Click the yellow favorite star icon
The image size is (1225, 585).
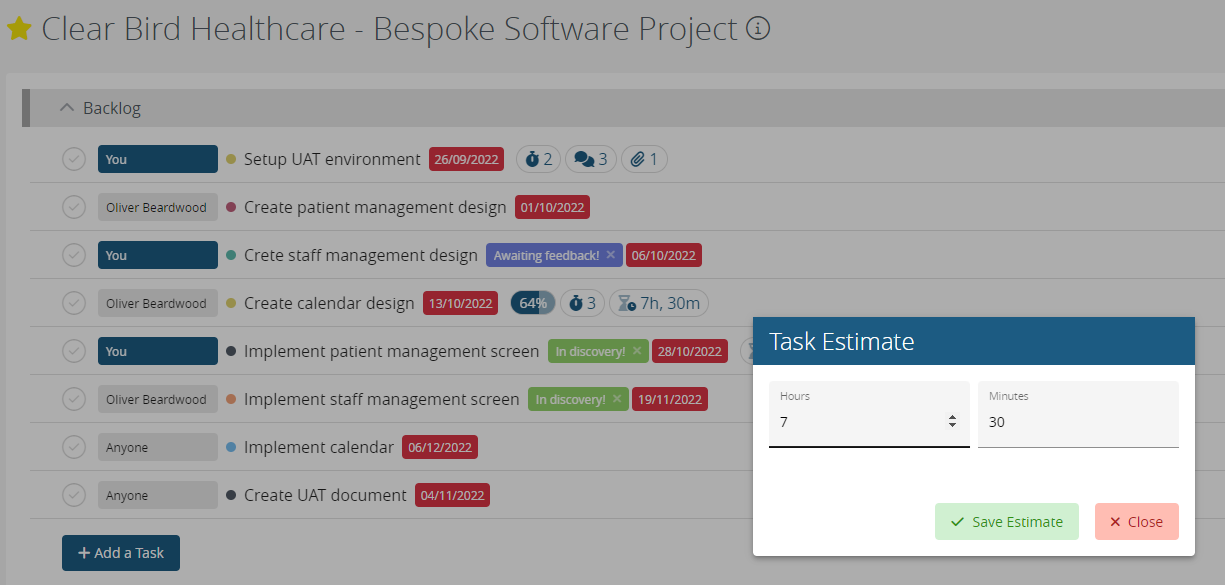(19, 29)
